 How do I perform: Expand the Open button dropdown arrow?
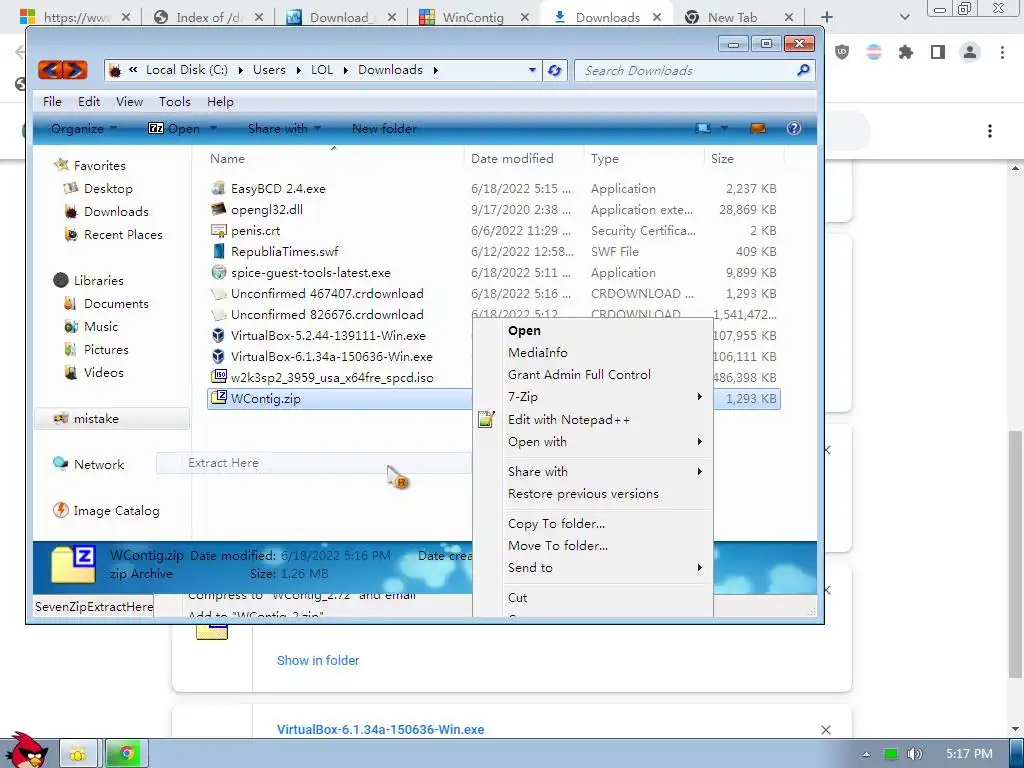tap(213, 128)
